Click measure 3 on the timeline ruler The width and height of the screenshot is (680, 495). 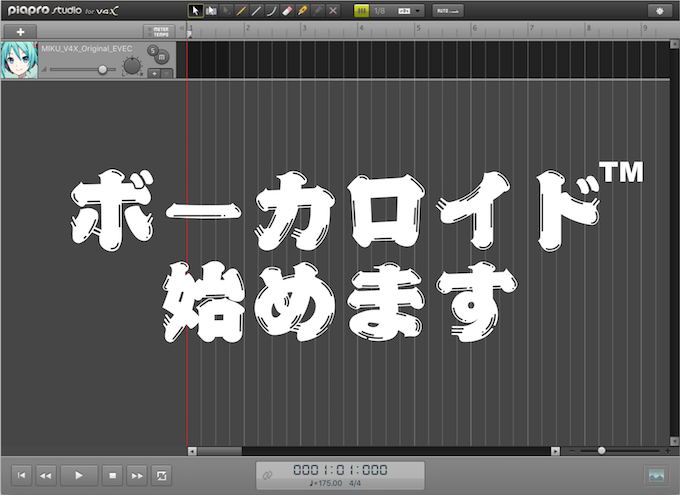pyautogui.click(x=304, y=28)
